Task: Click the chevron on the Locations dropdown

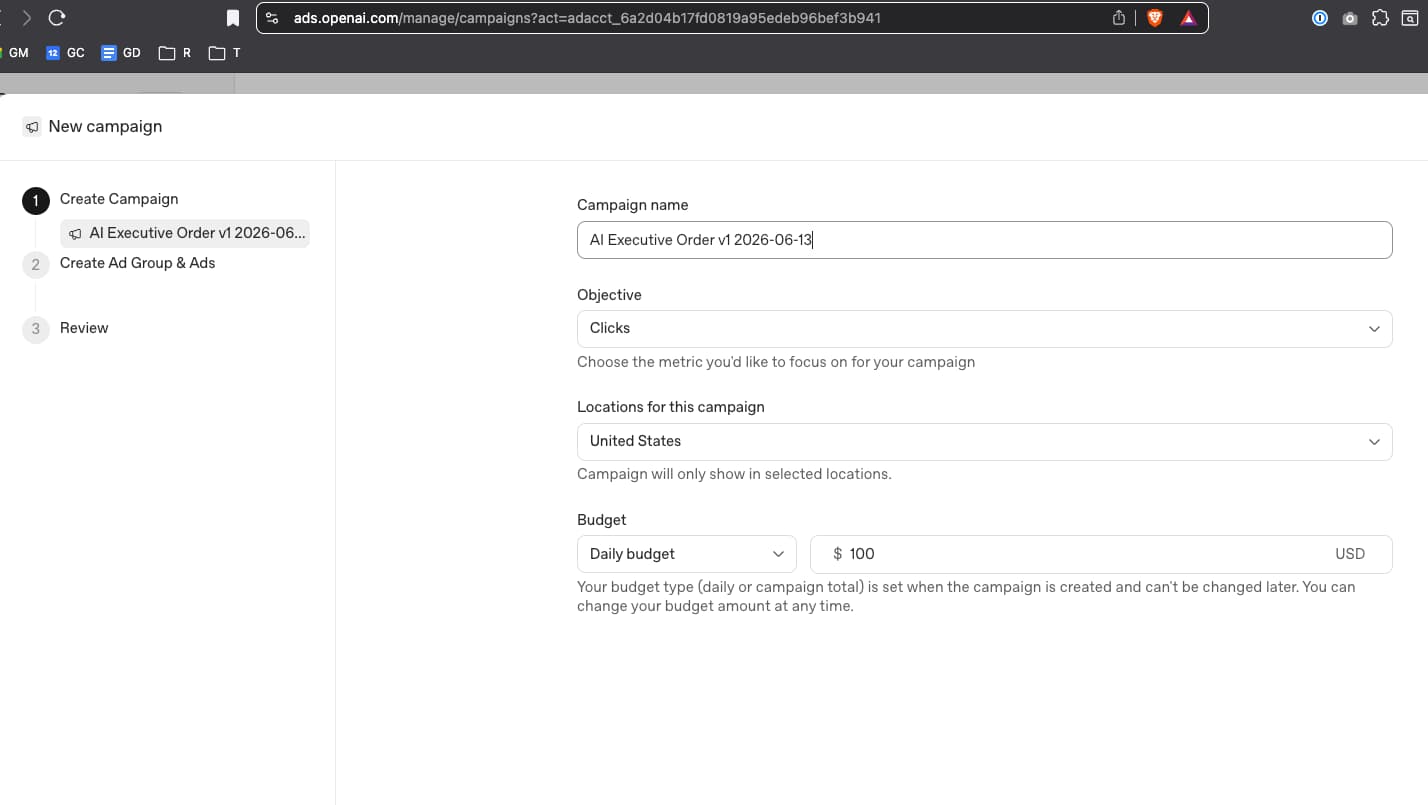Action: pyautogui.click(x=1374, y=442)
